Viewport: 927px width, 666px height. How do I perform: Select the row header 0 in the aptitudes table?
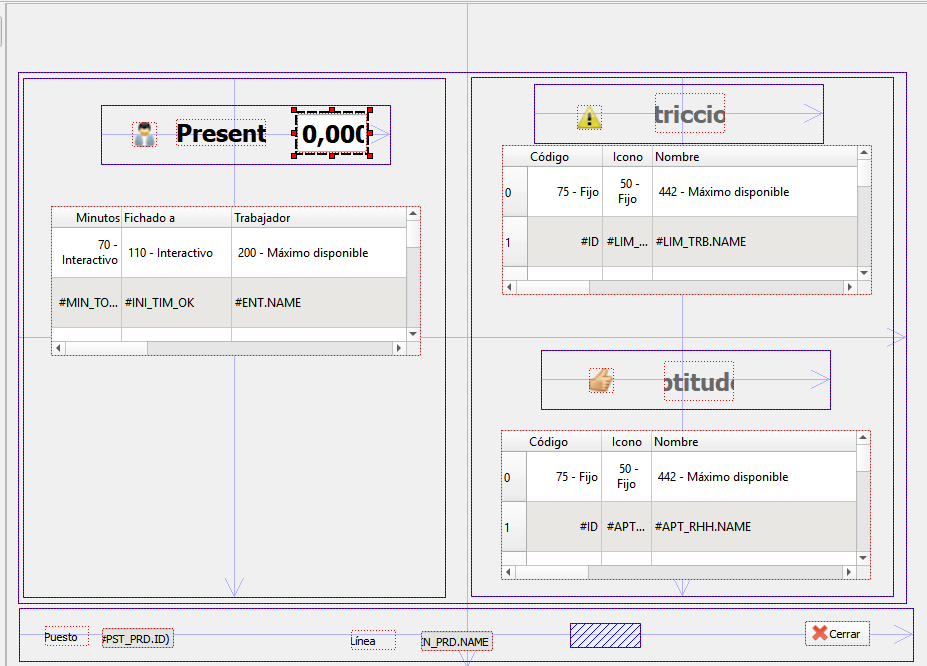pos(514,476)
